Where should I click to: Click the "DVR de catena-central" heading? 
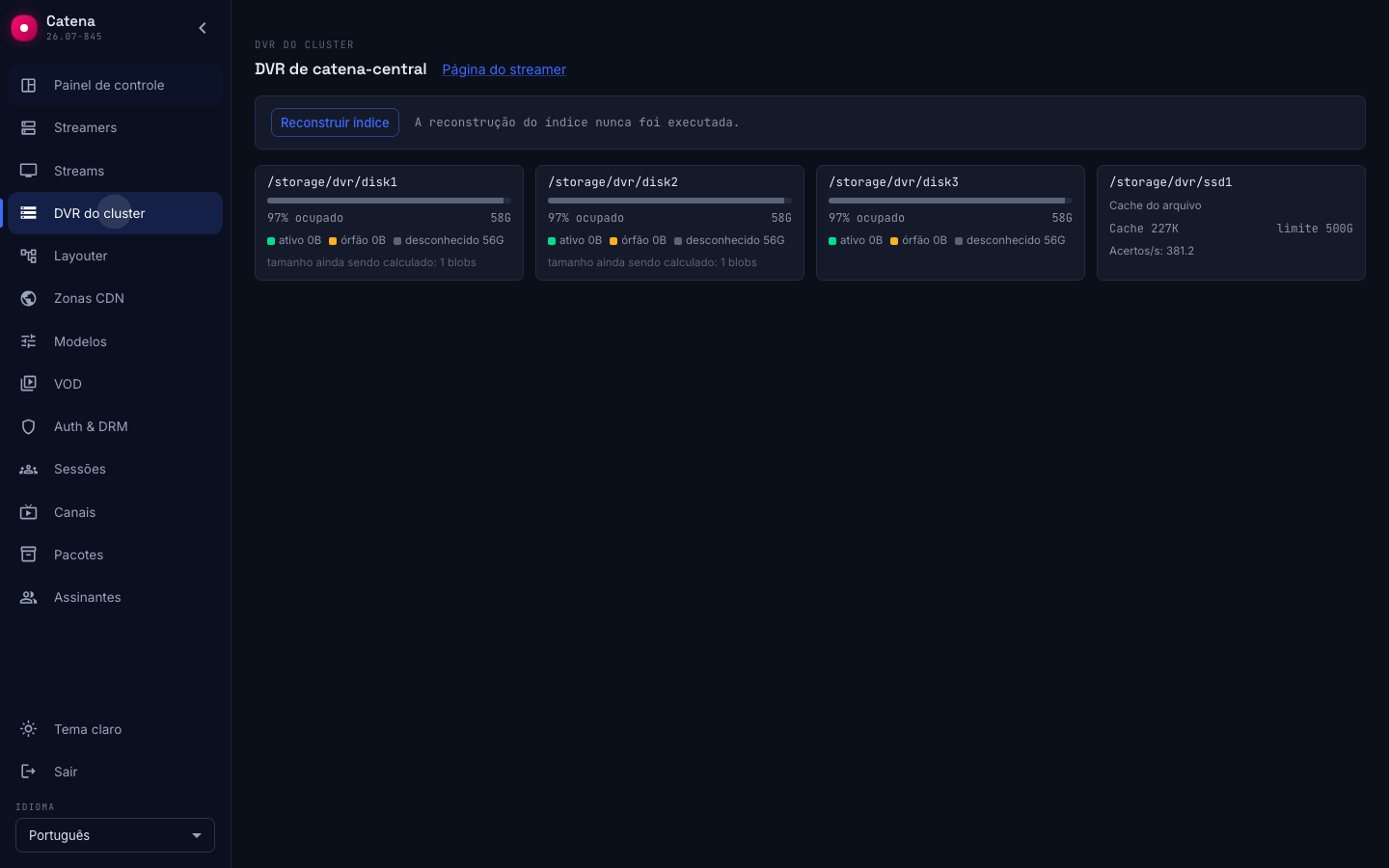pyautogui.click(x=340, y=69)
